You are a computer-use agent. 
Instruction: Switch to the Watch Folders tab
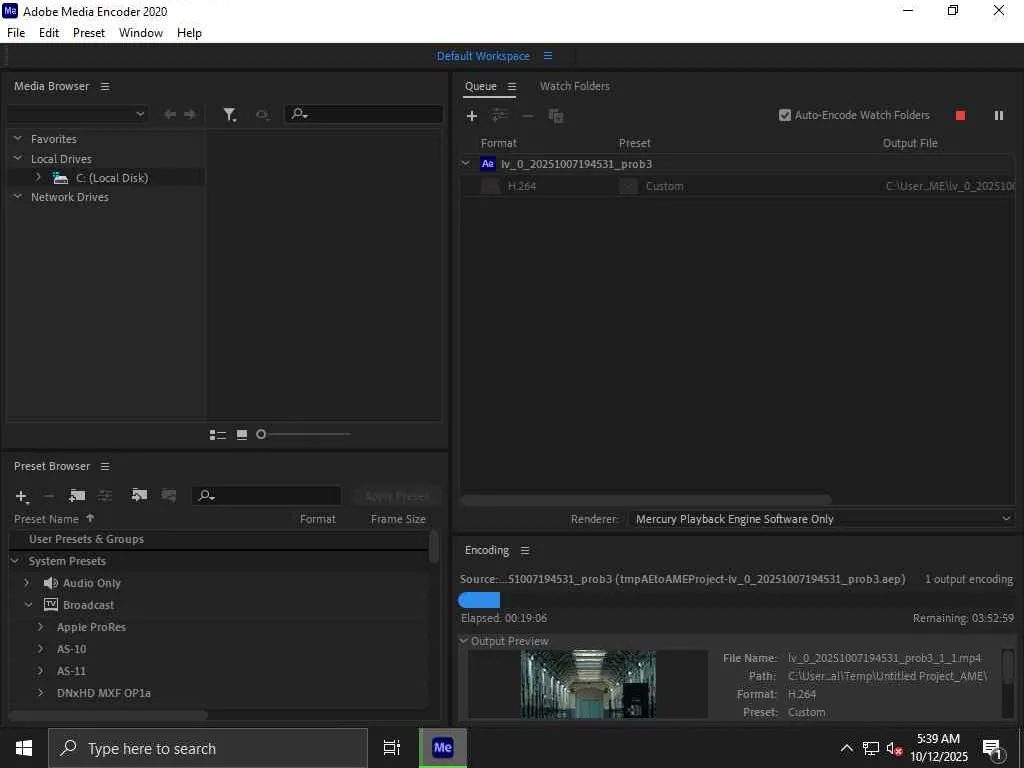(x=575, y=86)
